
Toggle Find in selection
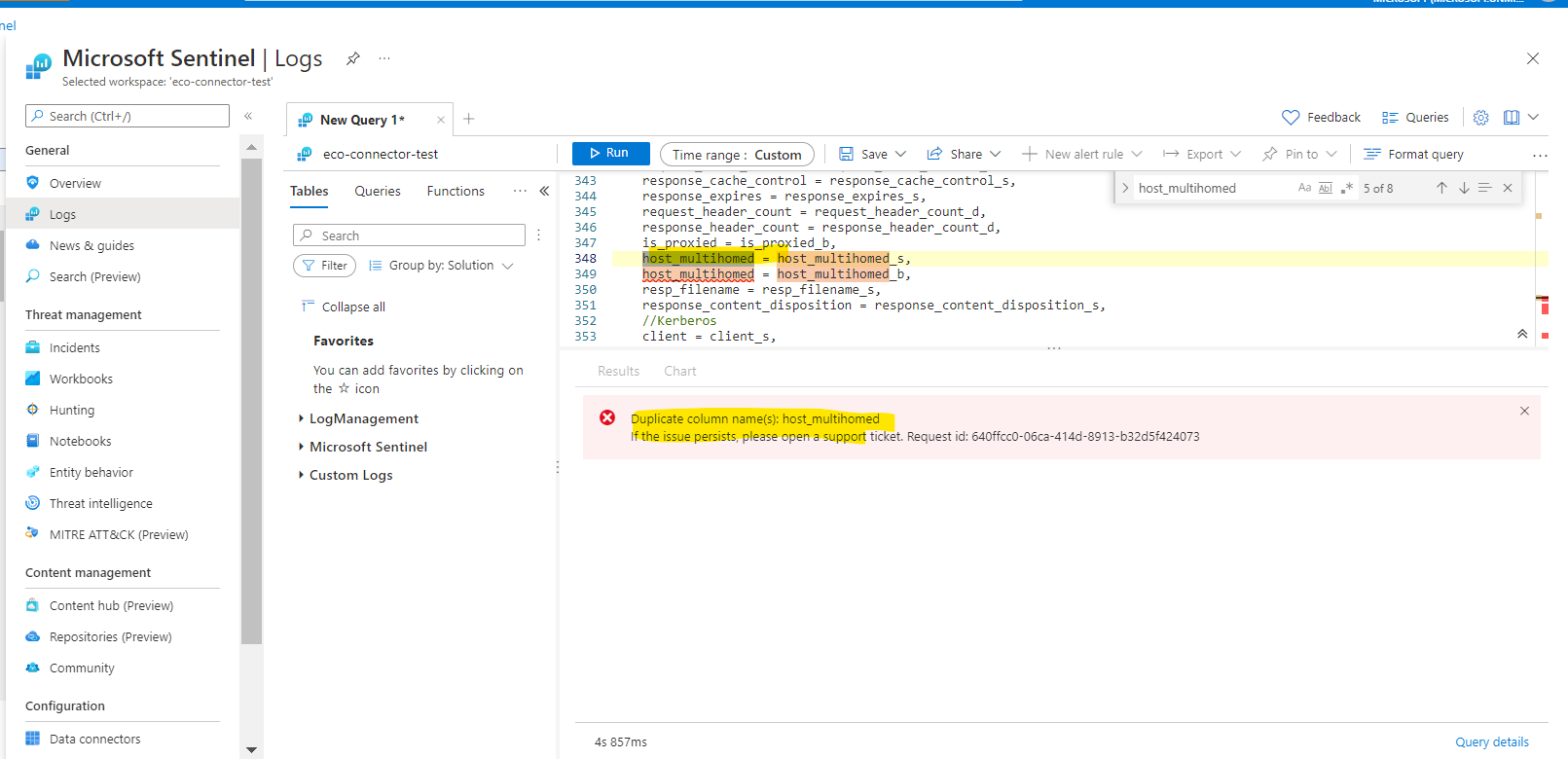1484,188
